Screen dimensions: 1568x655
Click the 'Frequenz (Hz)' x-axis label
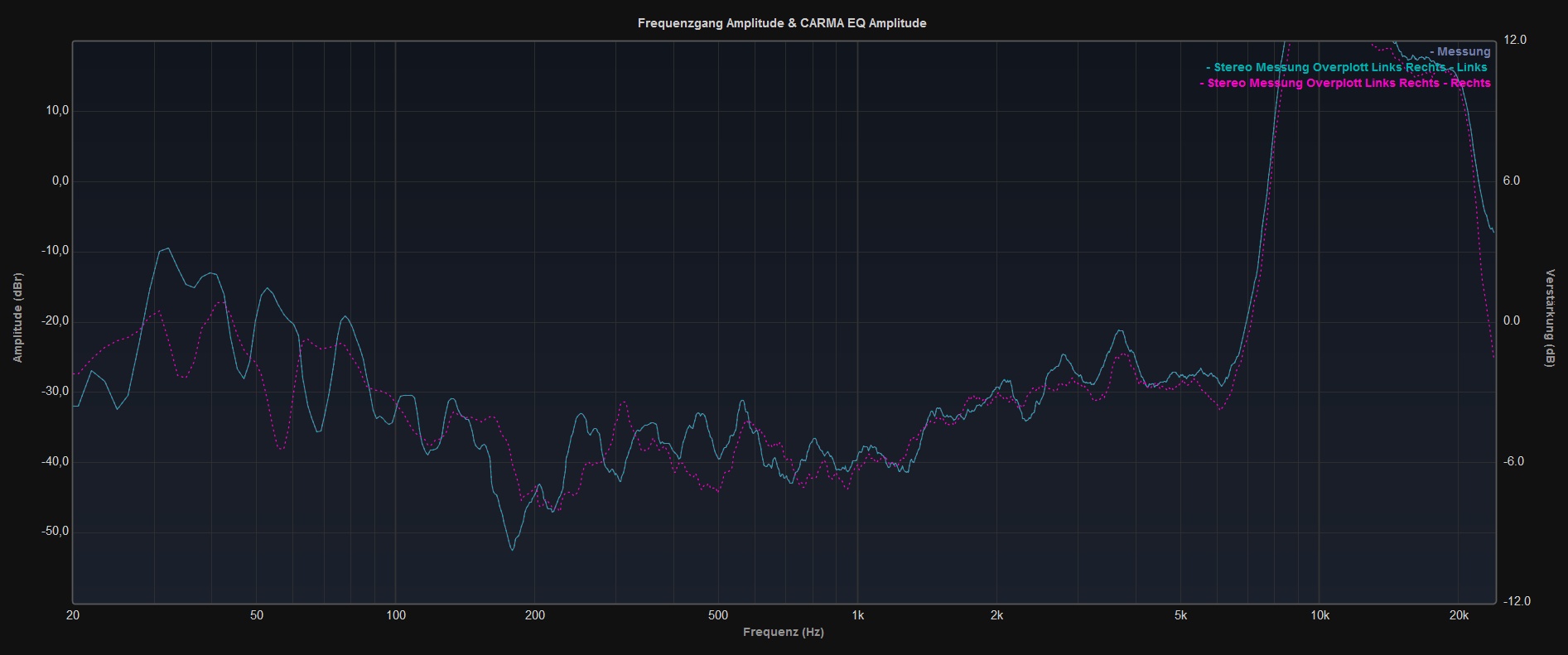click(x=783, y=632)
